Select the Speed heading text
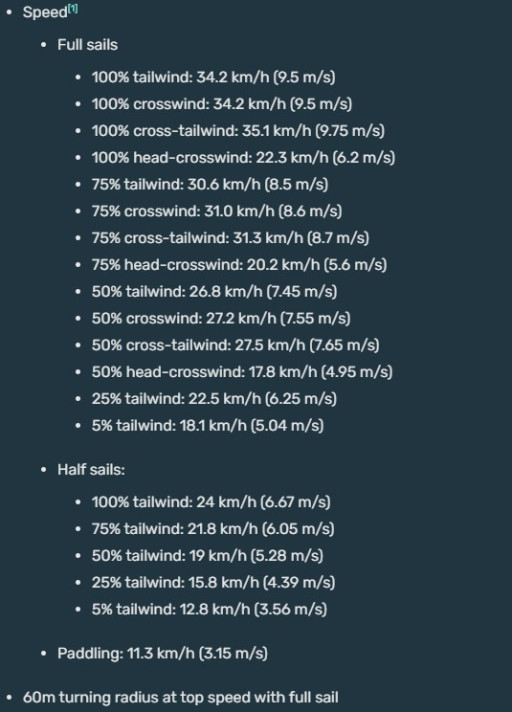The width and height of the screenshot is (512, 712). pyautogui.click(x=45, y=12)
